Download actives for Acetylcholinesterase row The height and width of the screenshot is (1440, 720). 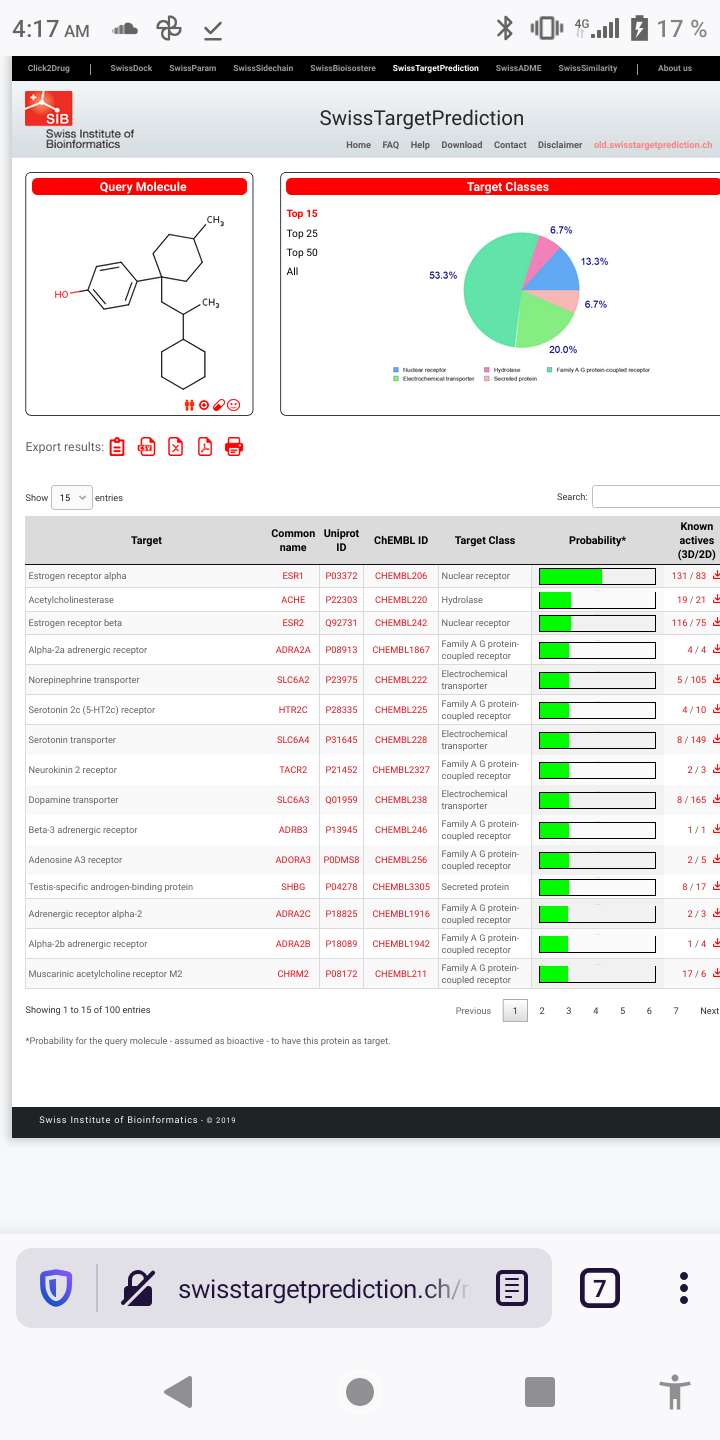(x=716, y=600)
